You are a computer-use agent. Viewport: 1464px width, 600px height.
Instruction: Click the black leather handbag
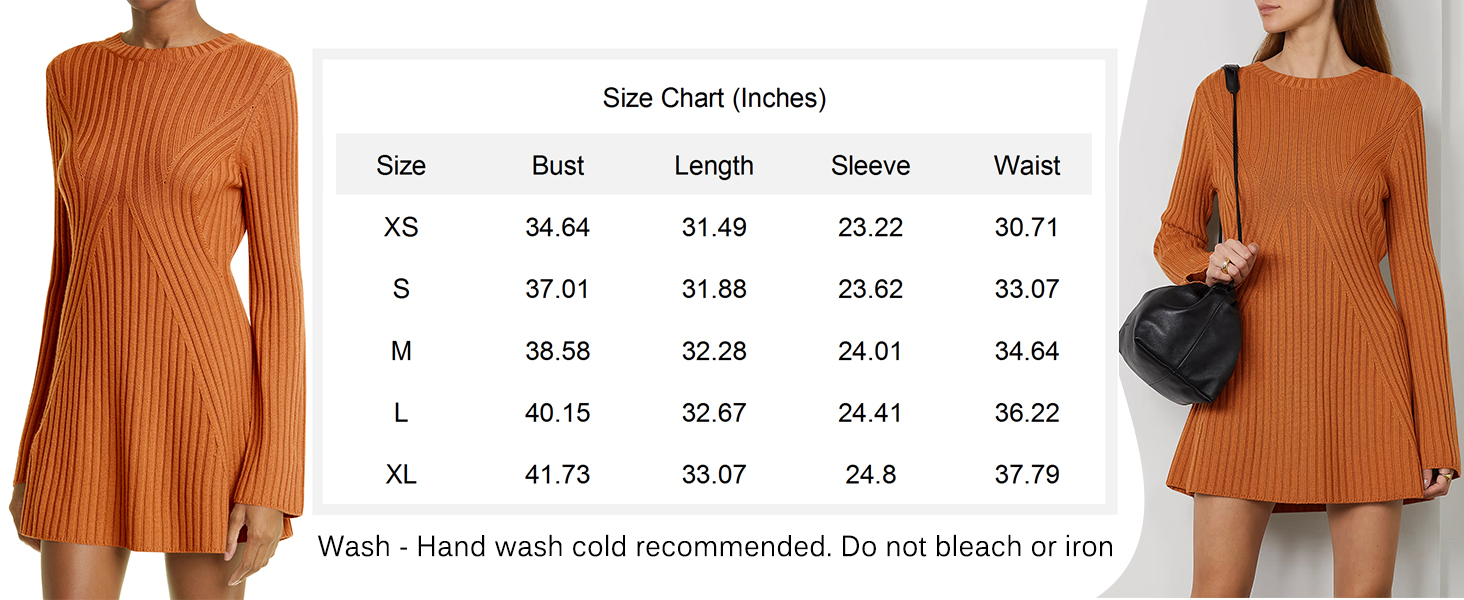1181,335
